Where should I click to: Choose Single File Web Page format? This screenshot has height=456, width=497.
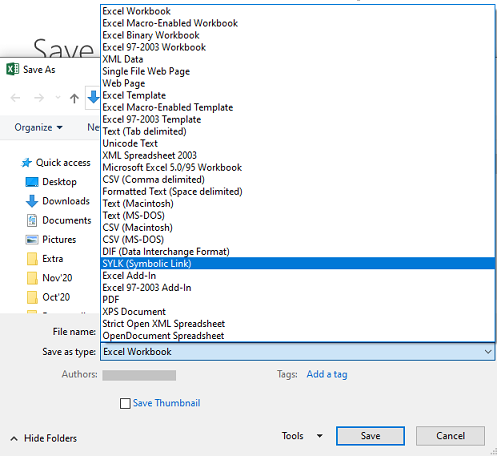[298, 71]
